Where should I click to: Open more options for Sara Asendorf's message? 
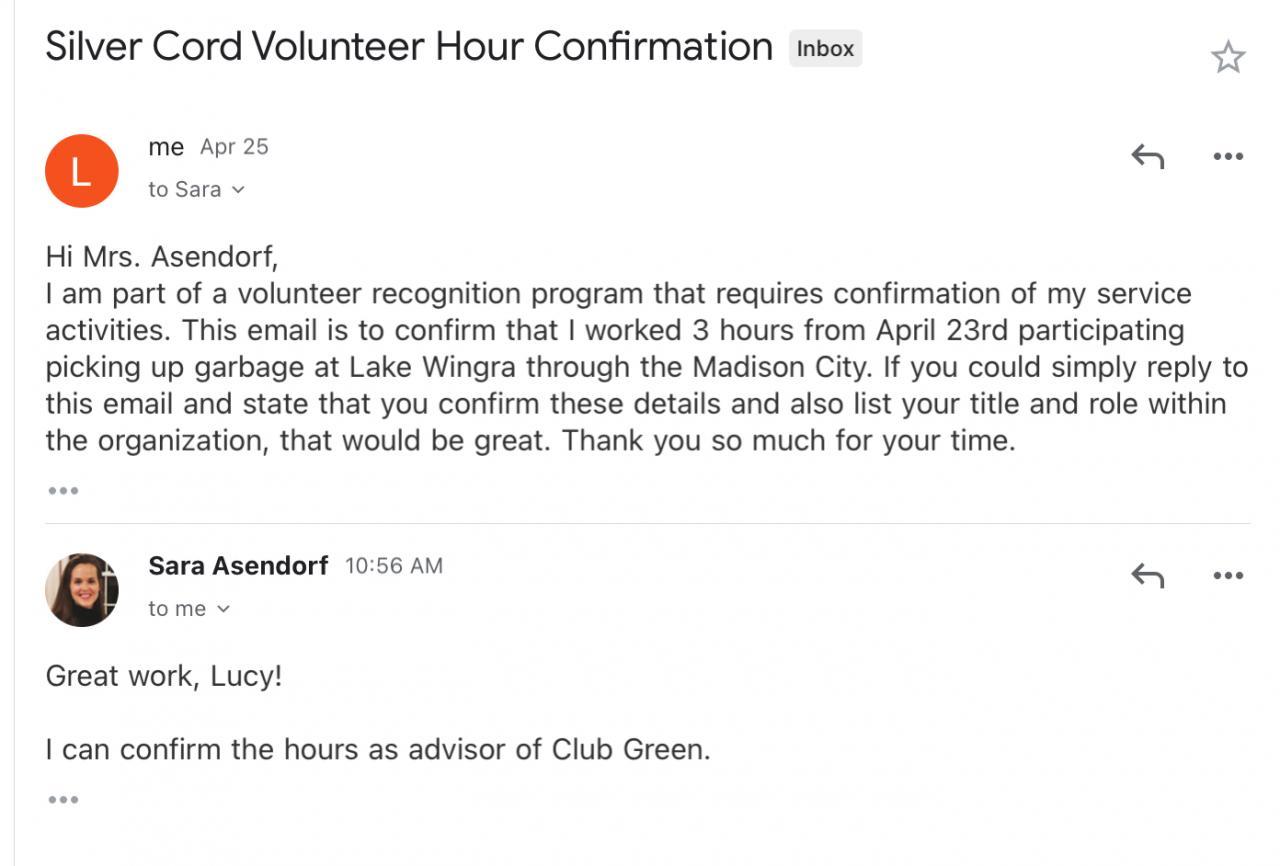pyautogui.click(x=1227, y=575)
